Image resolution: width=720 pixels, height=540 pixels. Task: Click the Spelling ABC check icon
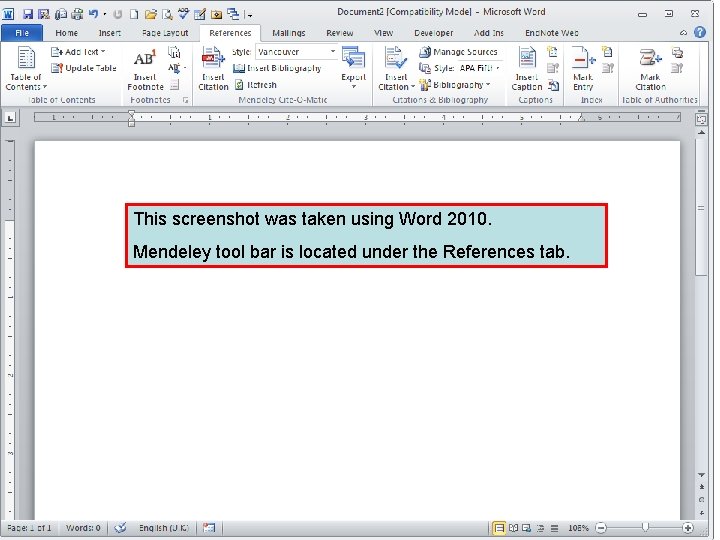click(x=184, y=14)
